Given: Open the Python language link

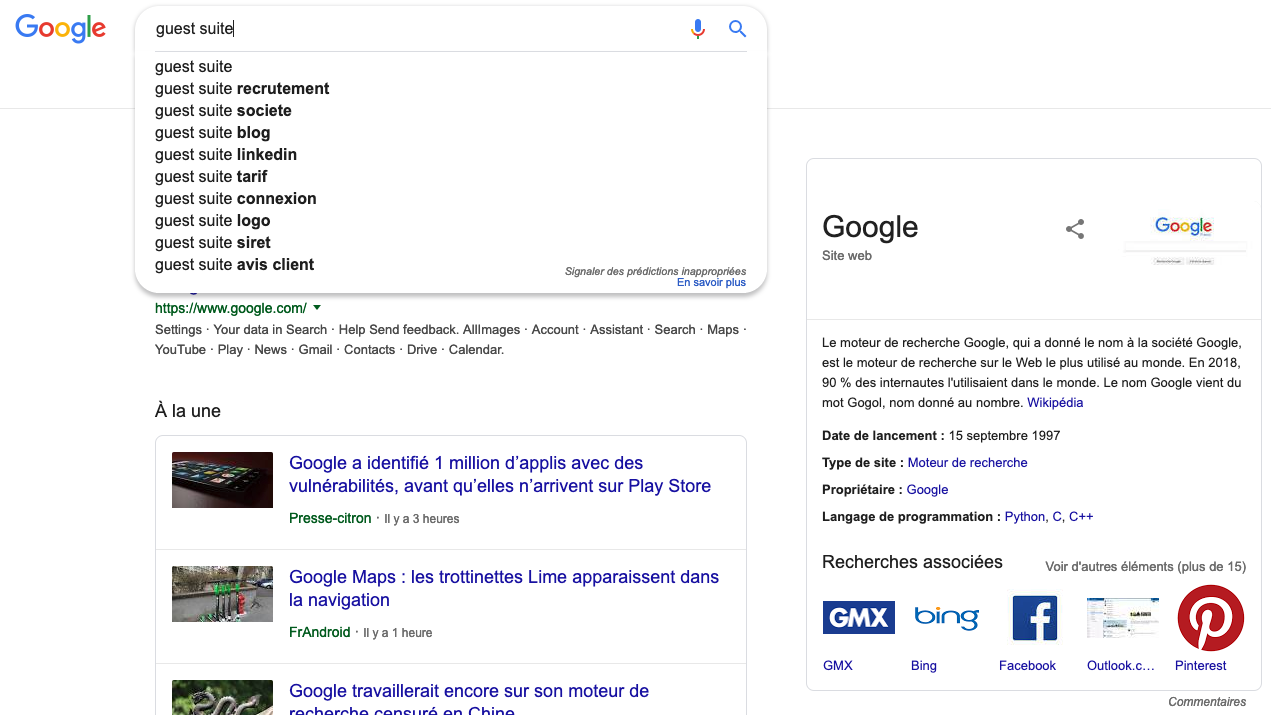Looking at the screenshot, I should [x=1025, y=517].
